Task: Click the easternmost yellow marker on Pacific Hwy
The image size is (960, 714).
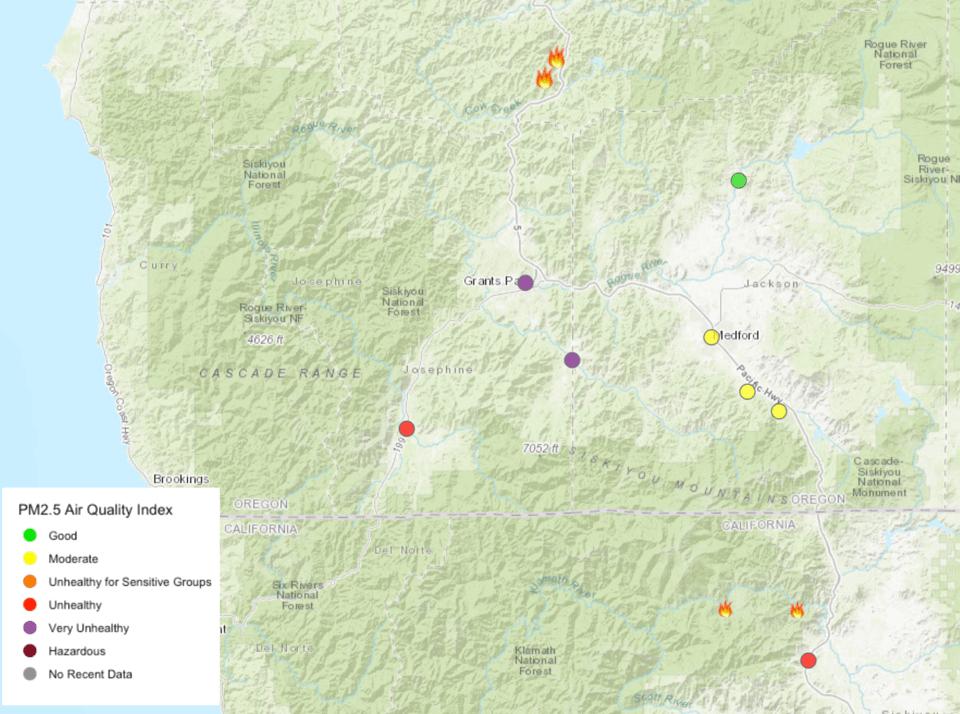Action: click(779, 411)
